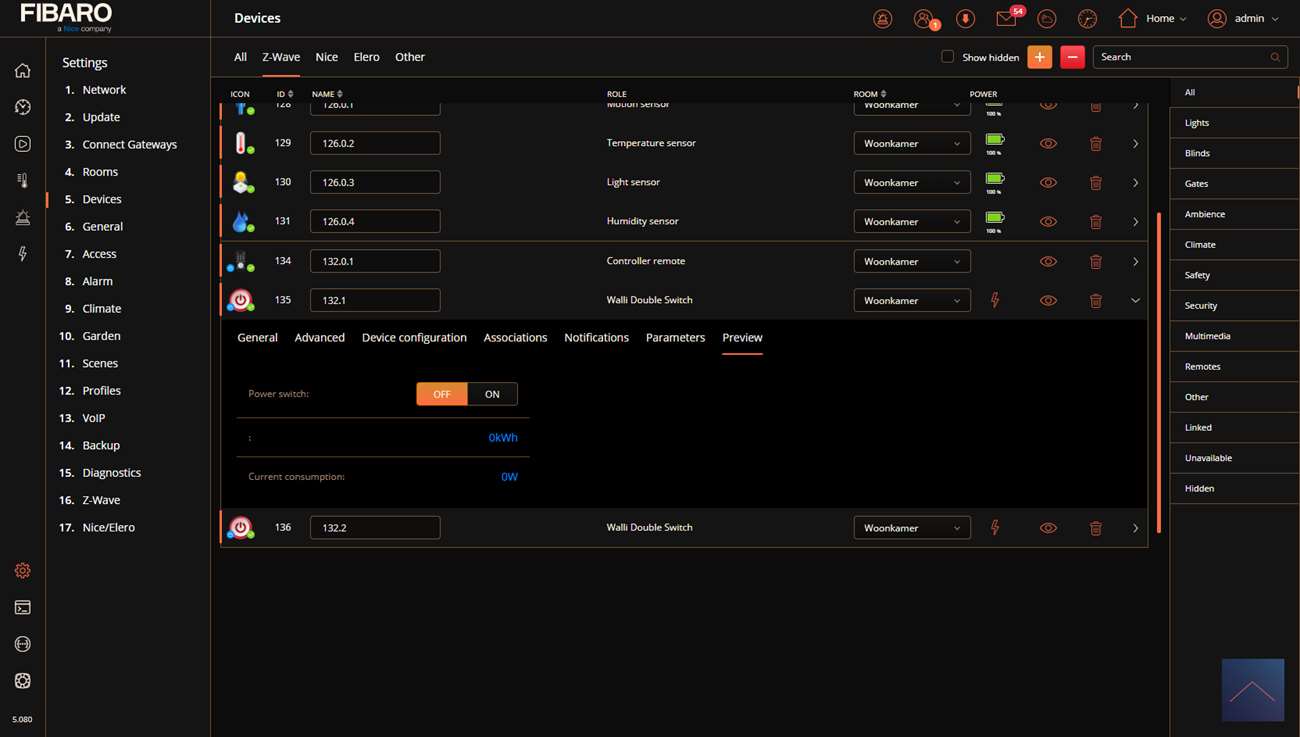1300x737 pixels.
Task: Open the console icon in left sidebar
Action: pos(22,608)
